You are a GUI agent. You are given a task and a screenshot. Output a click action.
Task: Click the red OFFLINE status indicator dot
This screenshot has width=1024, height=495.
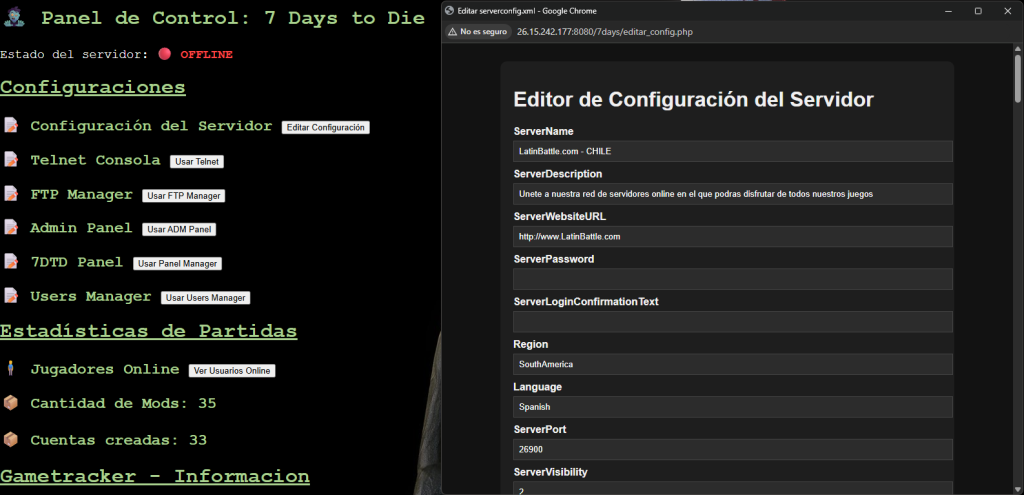click(x=165, y=54)
